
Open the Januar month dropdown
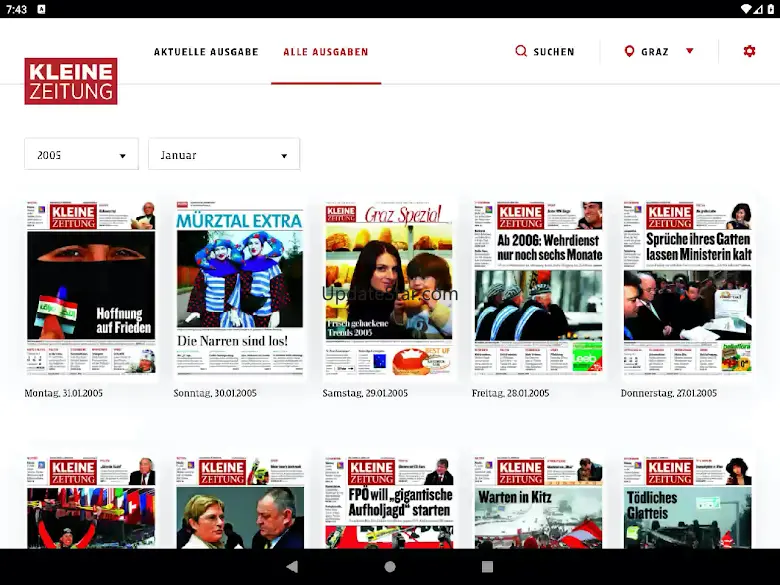223,155
